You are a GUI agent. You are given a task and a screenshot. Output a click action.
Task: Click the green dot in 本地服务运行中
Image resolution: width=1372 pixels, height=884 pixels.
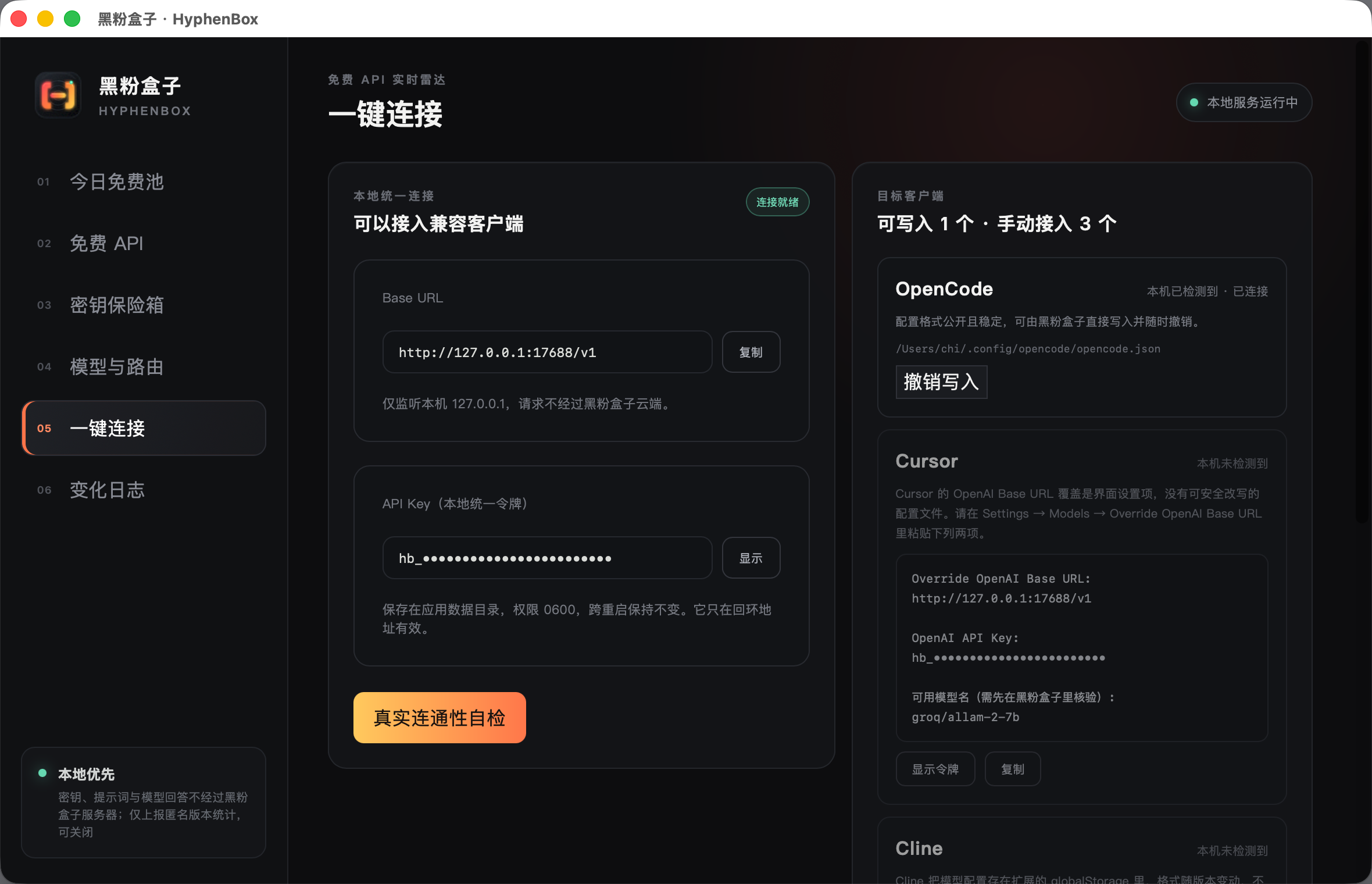(x=1194, y=102)
